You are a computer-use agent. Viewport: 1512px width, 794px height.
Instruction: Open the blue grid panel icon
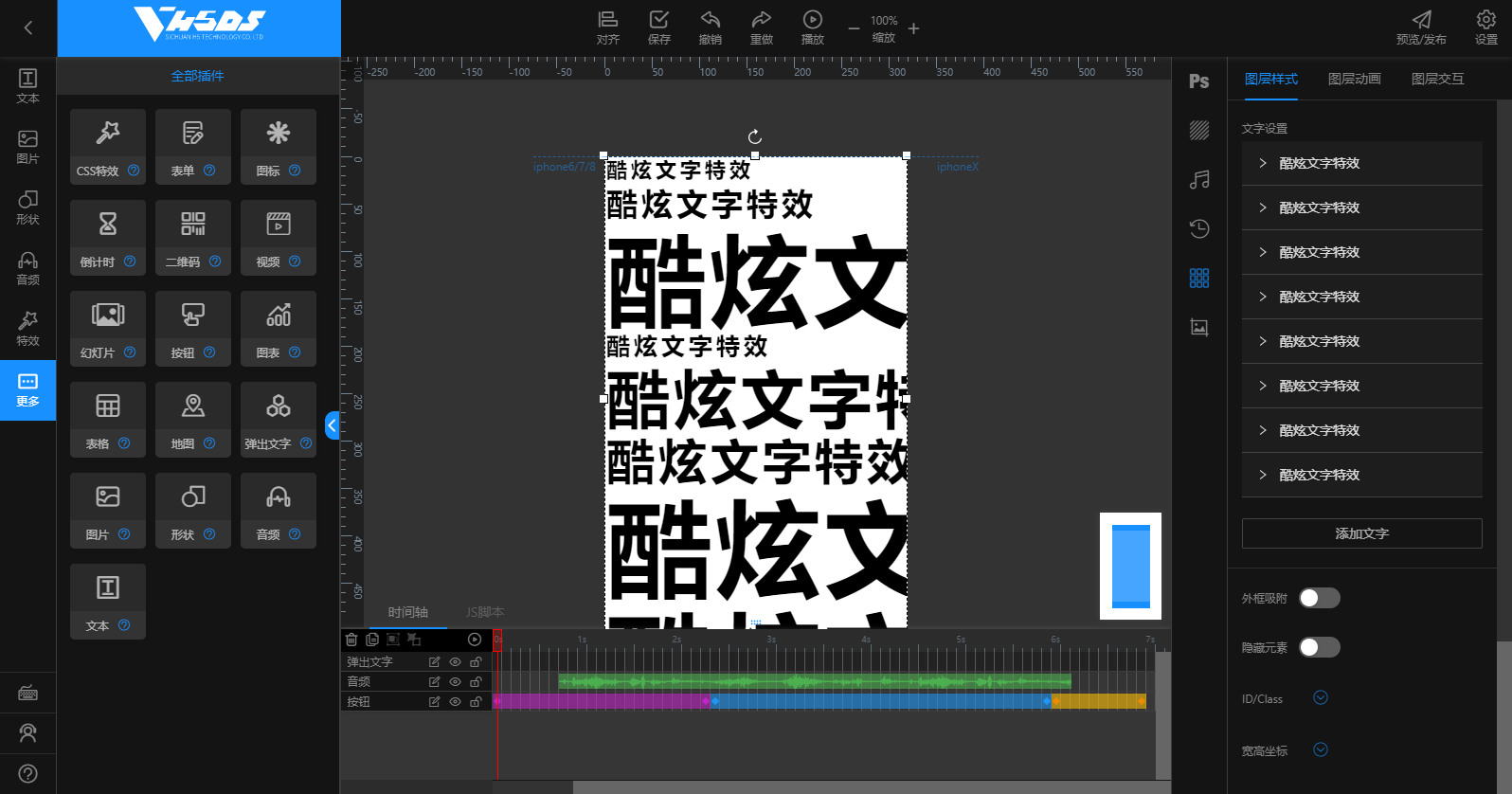pos(1199,278)
